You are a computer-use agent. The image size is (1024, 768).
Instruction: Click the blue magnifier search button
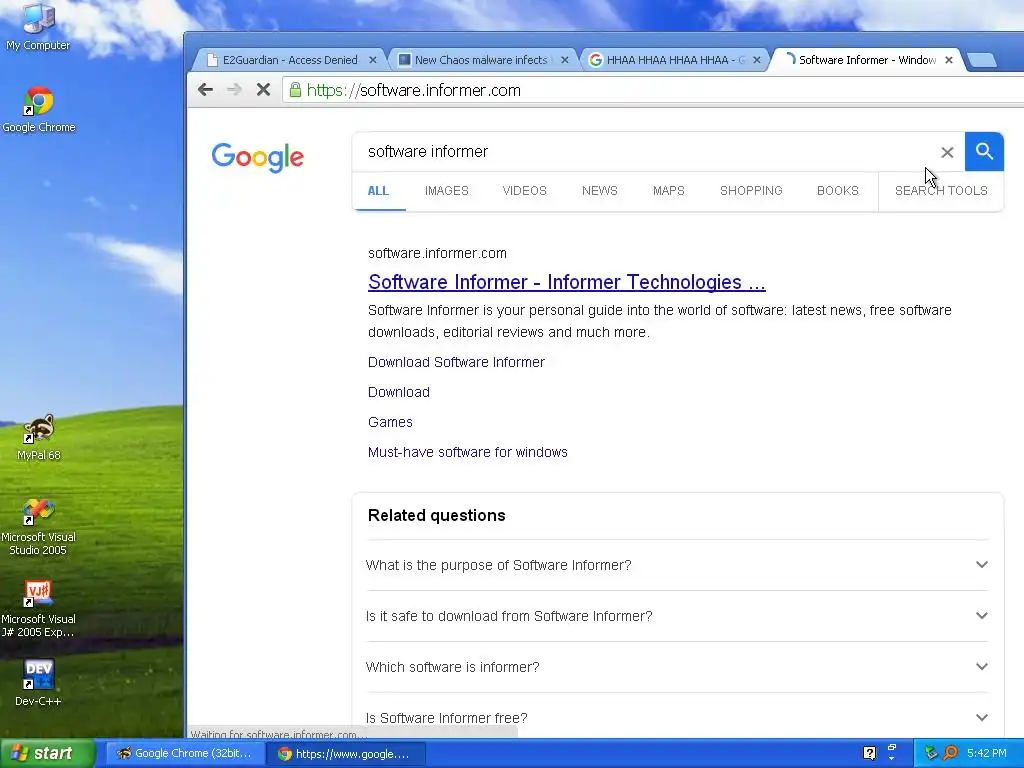click(984, 152)
